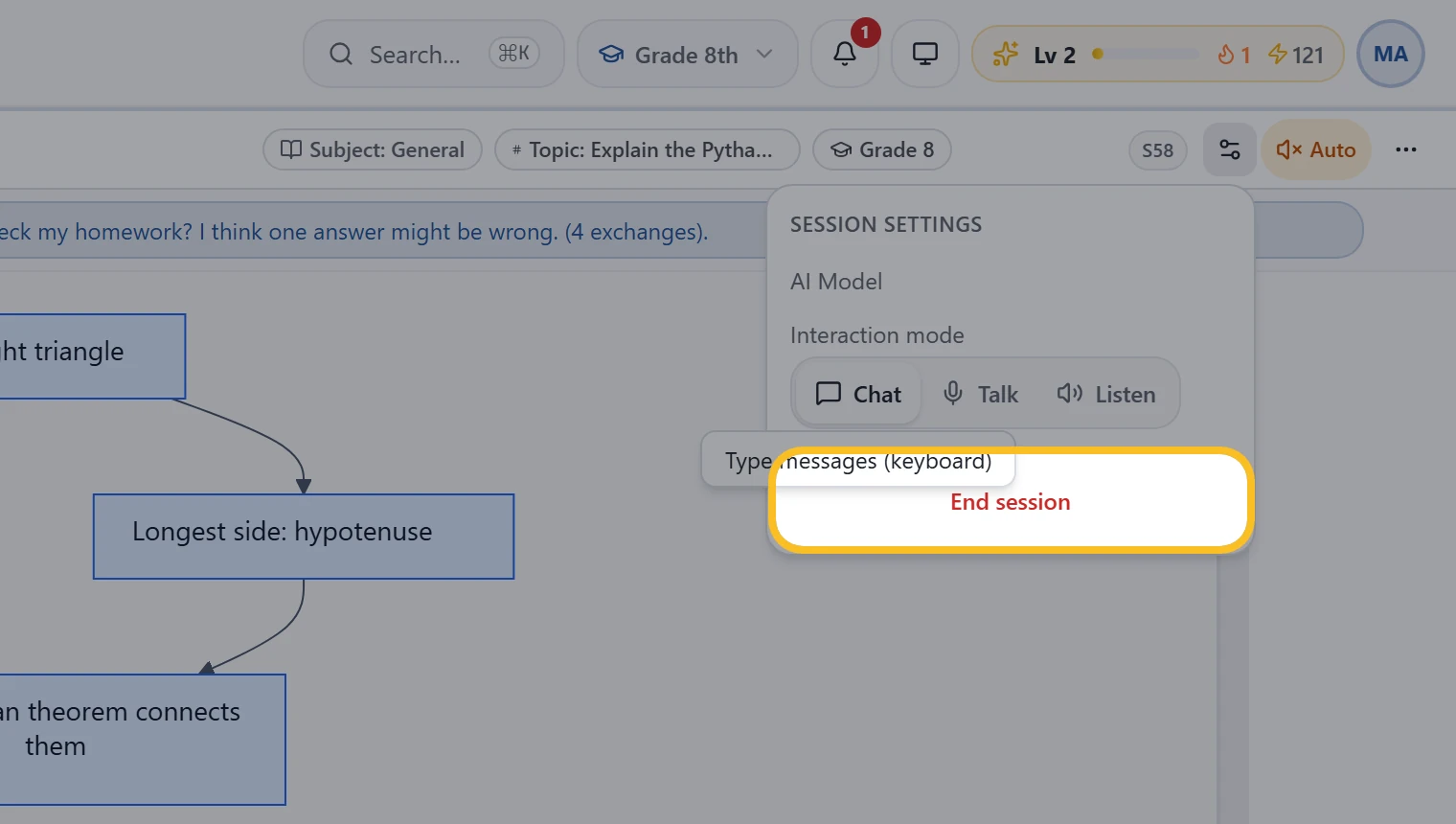Select Talk interaction mode
The height and width of the screenshot is (824, 1456).
point(980,394)
